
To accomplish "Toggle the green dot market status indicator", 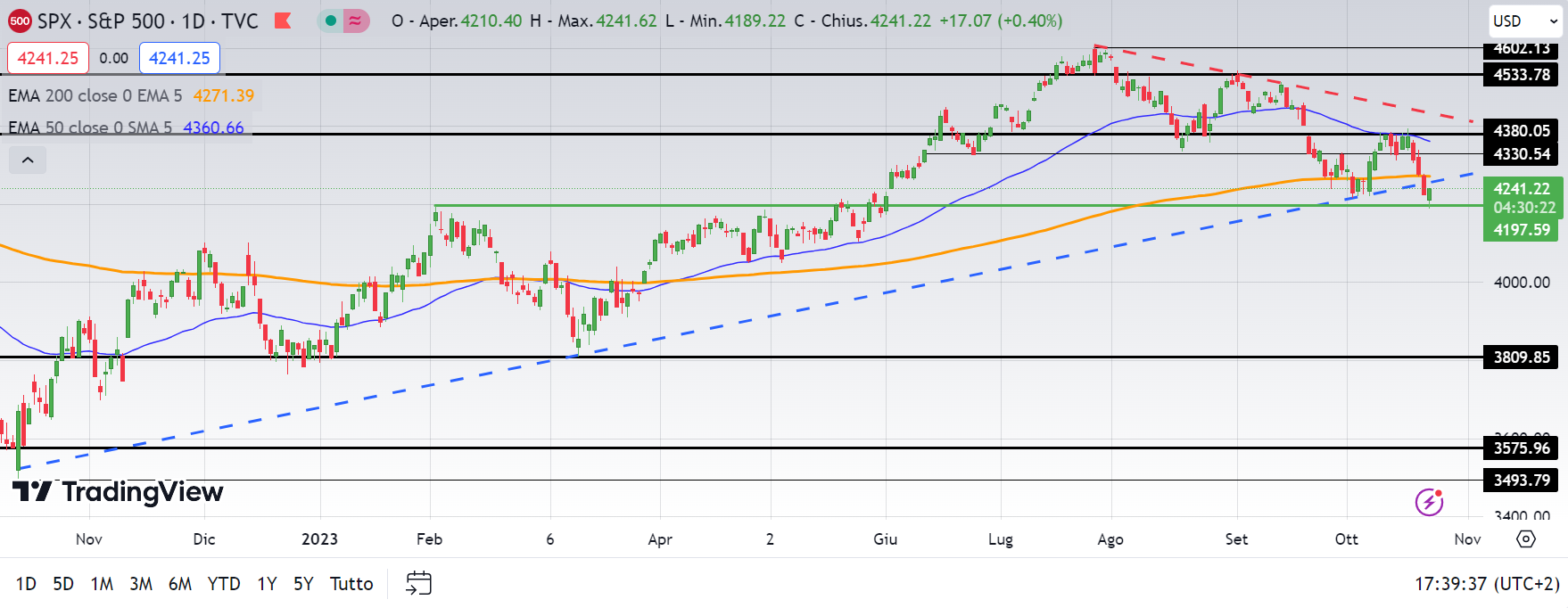I will click(x=331, y=21).
